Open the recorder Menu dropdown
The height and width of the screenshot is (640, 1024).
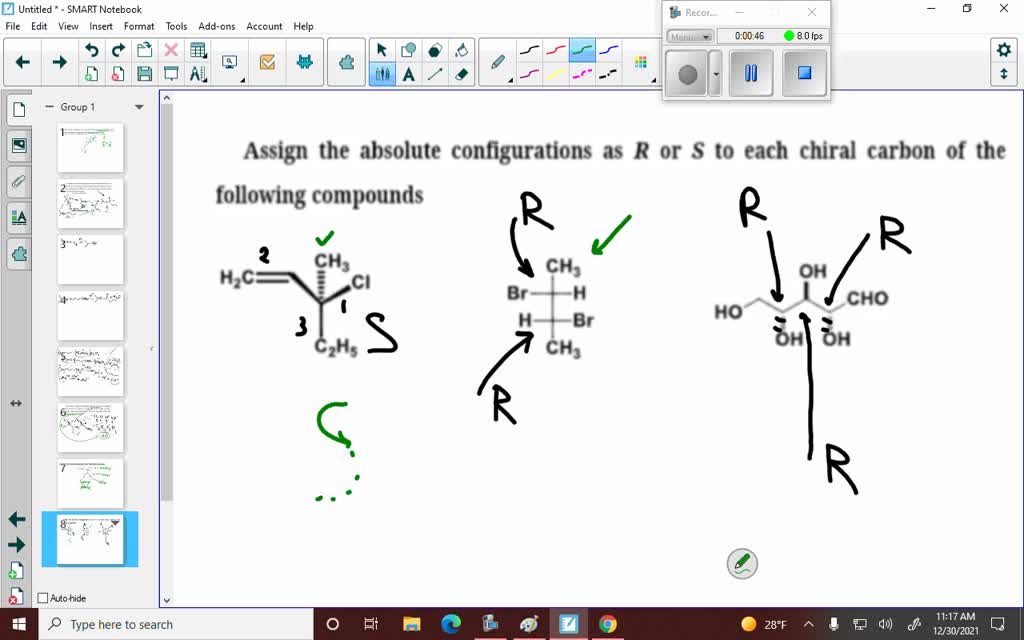(x=689, y=35)
